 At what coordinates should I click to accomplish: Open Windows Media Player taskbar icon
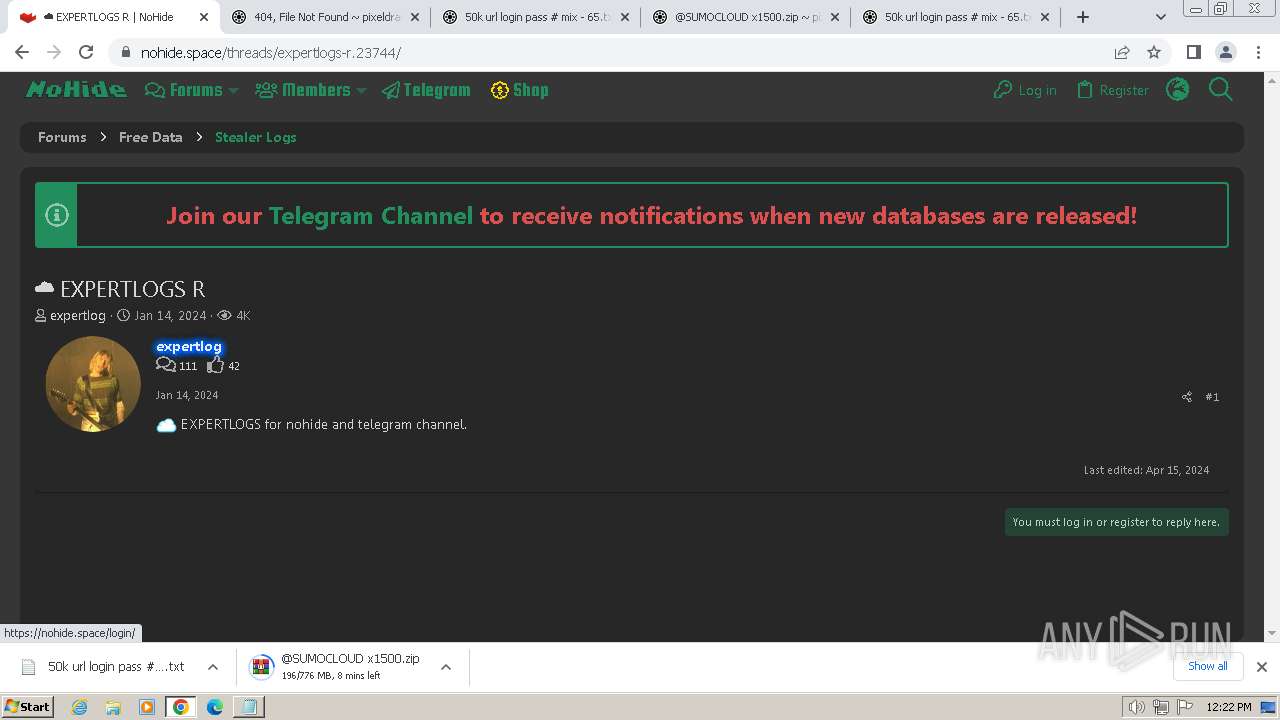(x=147, y=707)
